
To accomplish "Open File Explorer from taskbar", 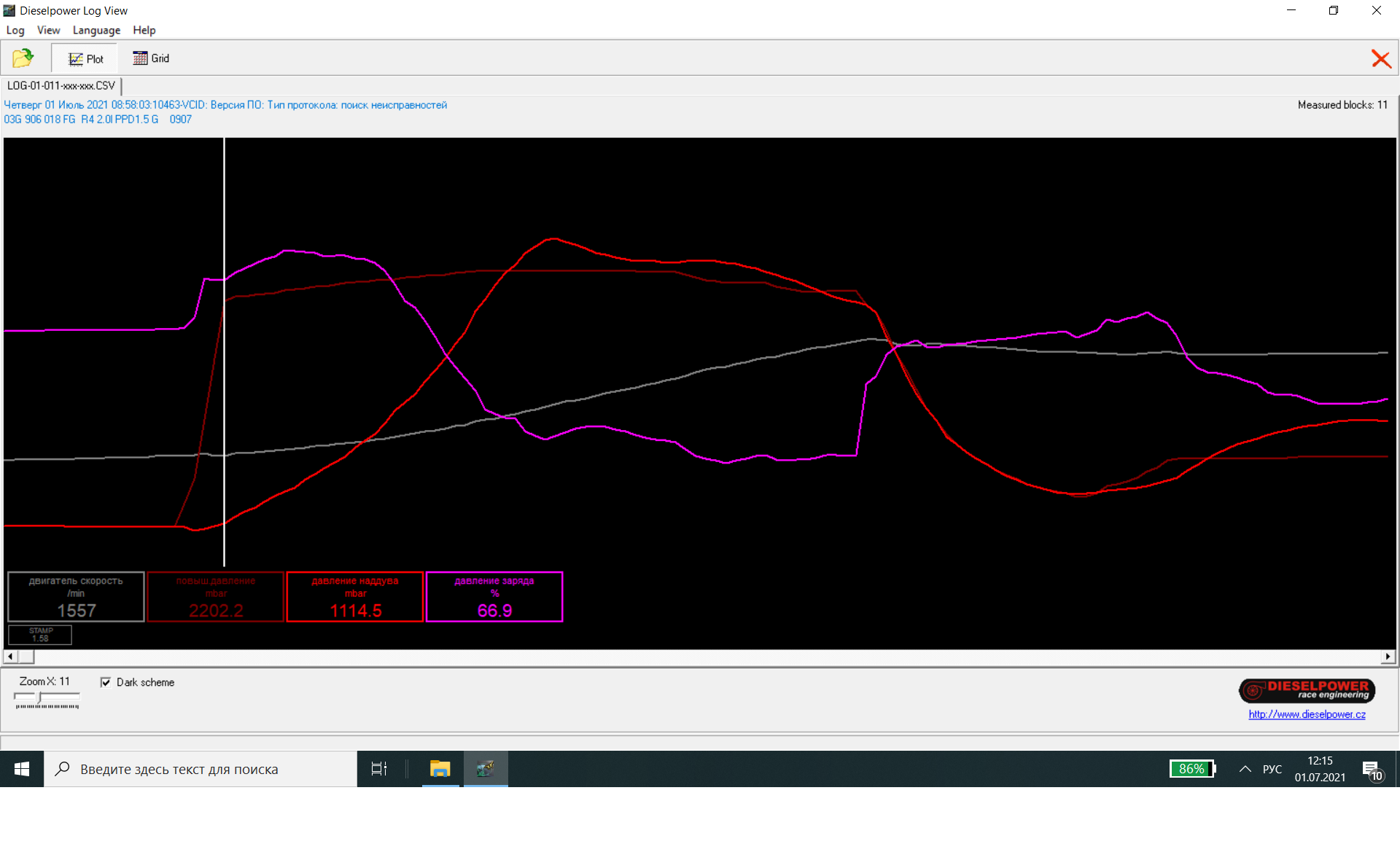I will pos(440,769).
